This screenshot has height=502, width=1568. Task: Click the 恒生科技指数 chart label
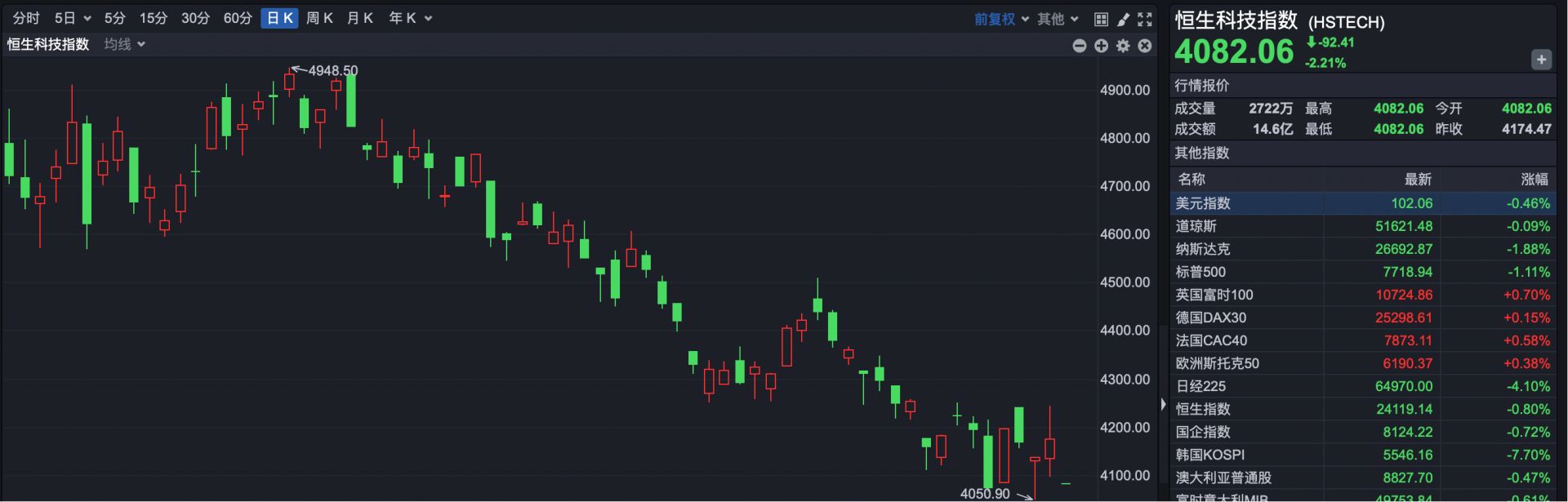48,44
